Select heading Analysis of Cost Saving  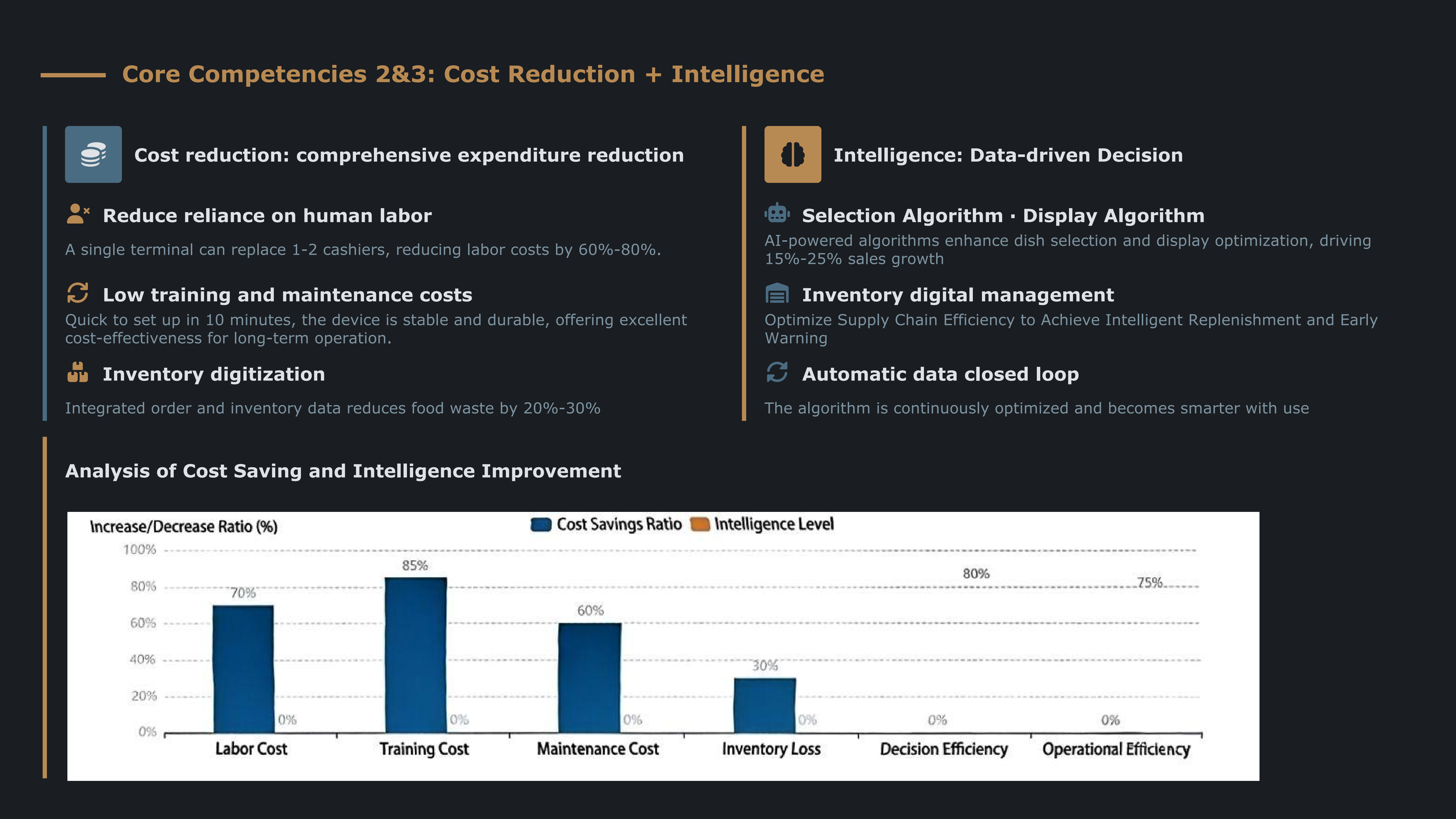342,471
